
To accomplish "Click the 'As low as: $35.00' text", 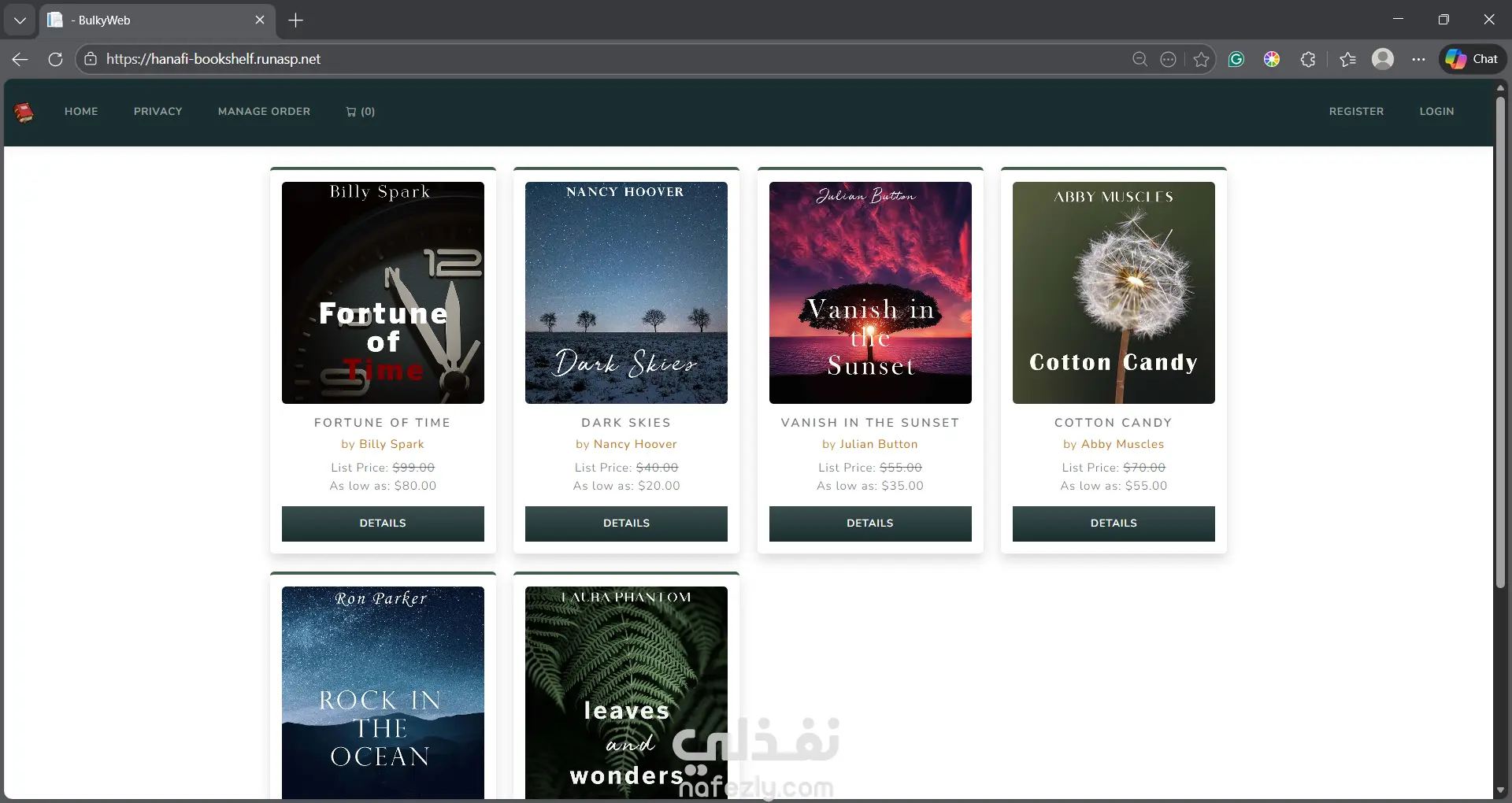I will (870, 486).
